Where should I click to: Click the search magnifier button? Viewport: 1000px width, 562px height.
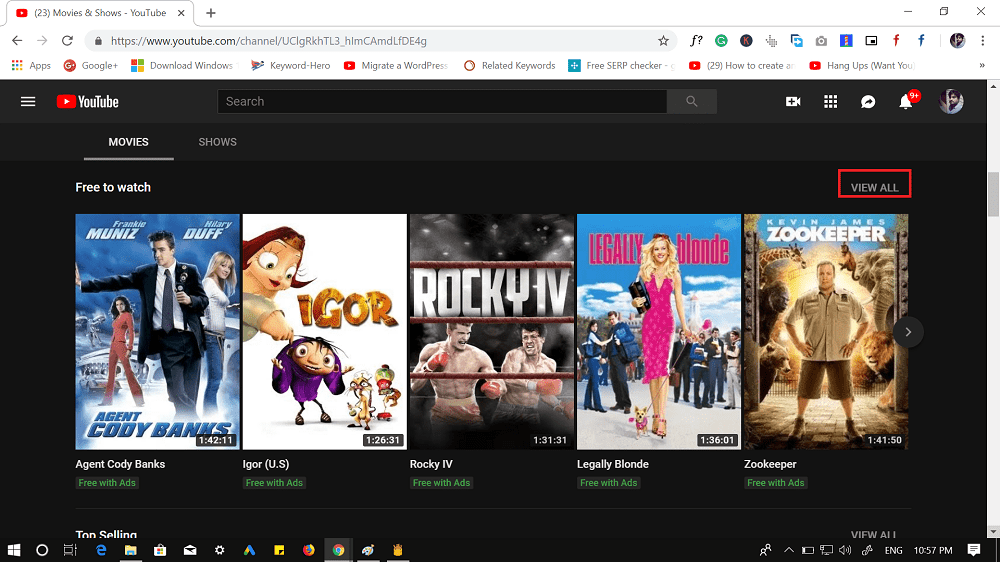[x=691, y=101]
